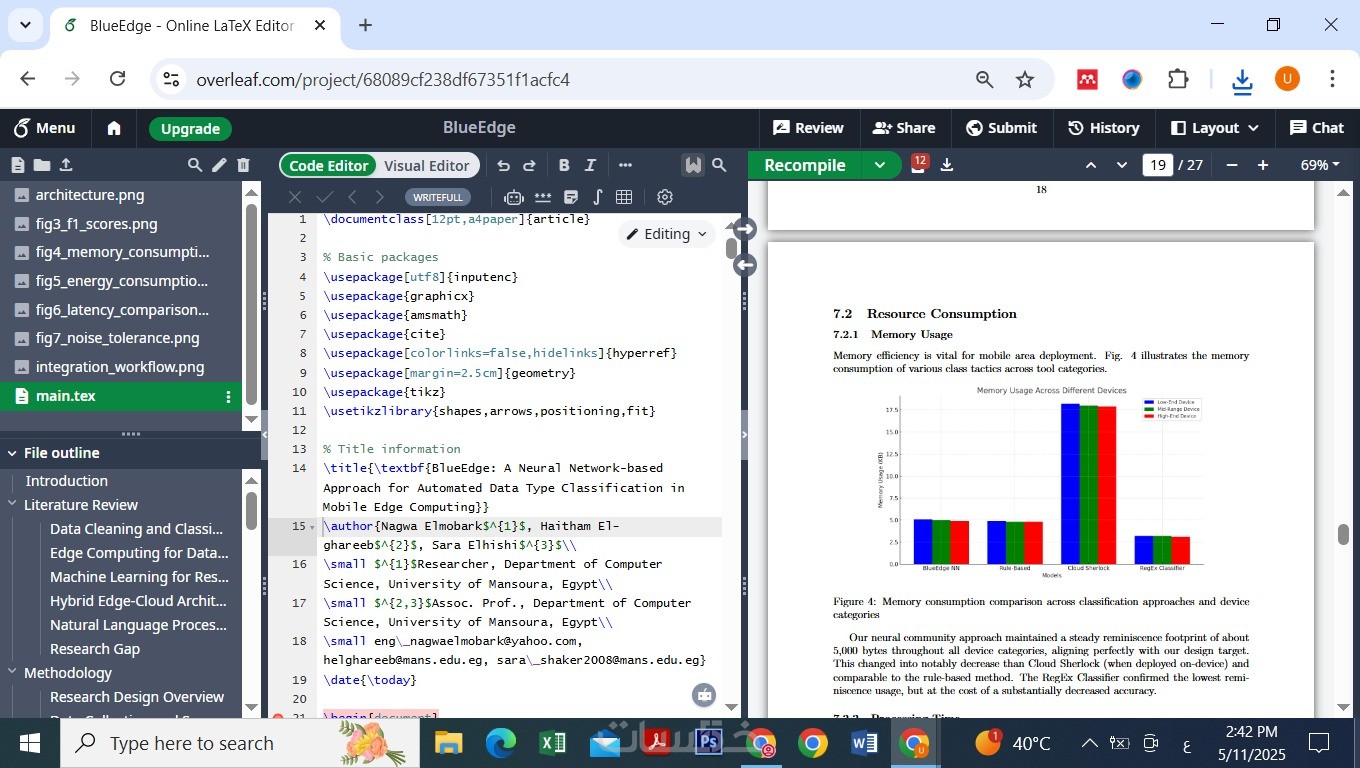This screenshot has width=1360, height=768.
Task: Toggle bold formatting
Action: (564, 166)
